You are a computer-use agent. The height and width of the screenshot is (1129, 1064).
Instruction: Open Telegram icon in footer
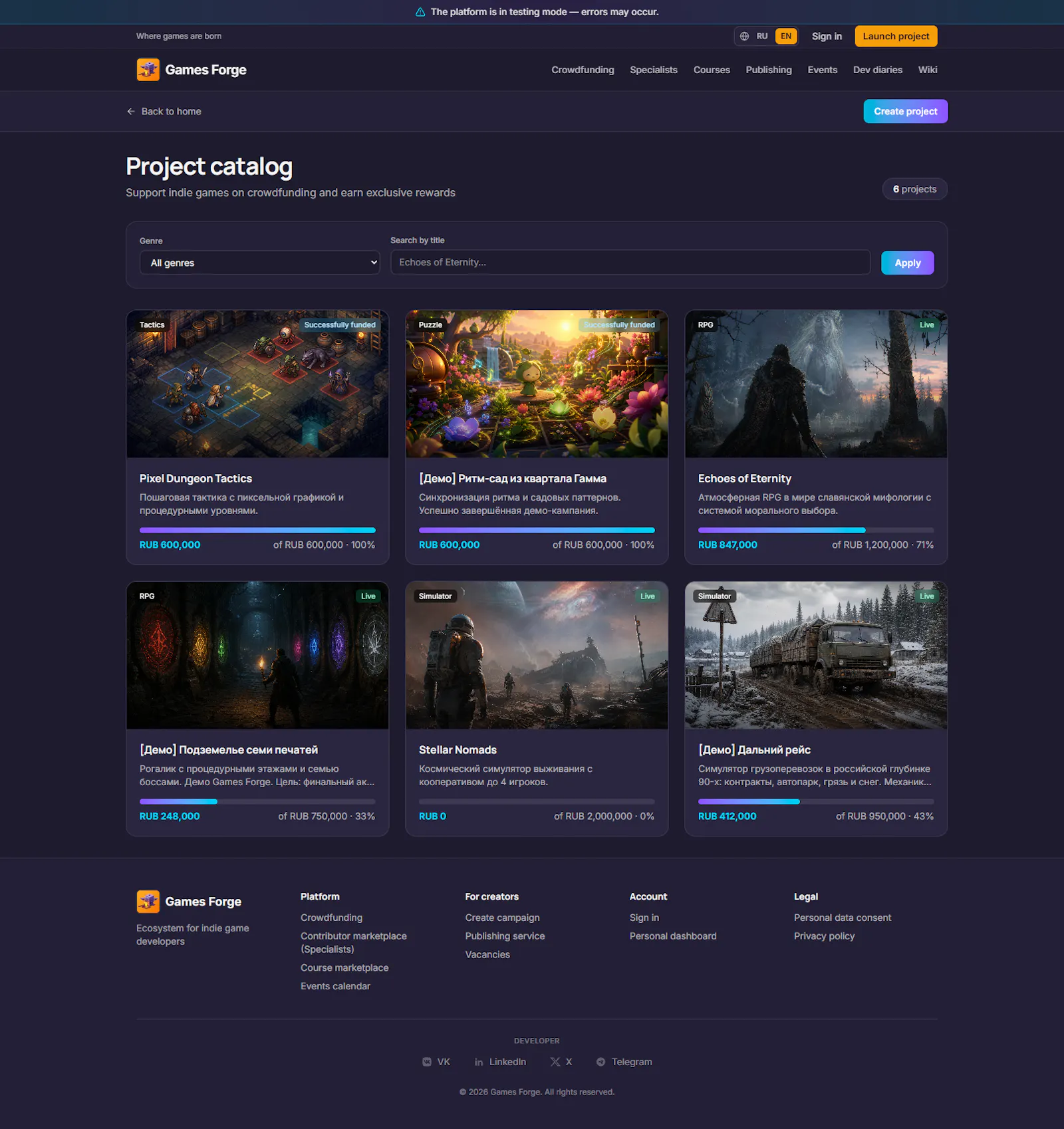(601, 1062)
